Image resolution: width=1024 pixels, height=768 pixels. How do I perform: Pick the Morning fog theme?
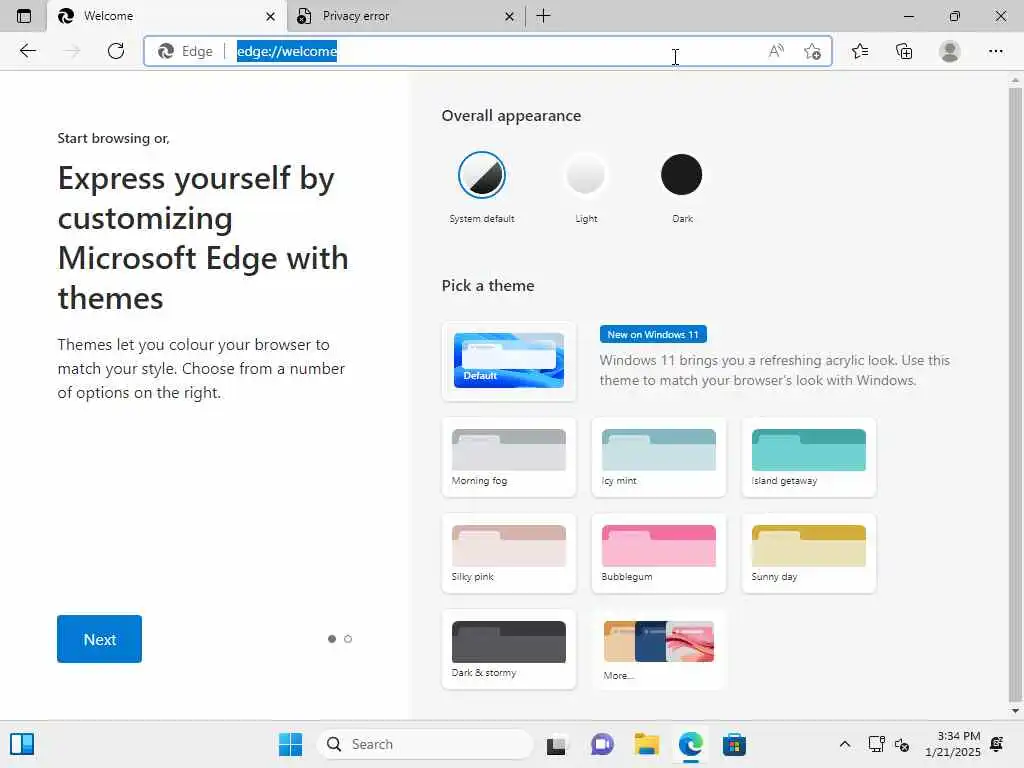[x=509, y=457]
